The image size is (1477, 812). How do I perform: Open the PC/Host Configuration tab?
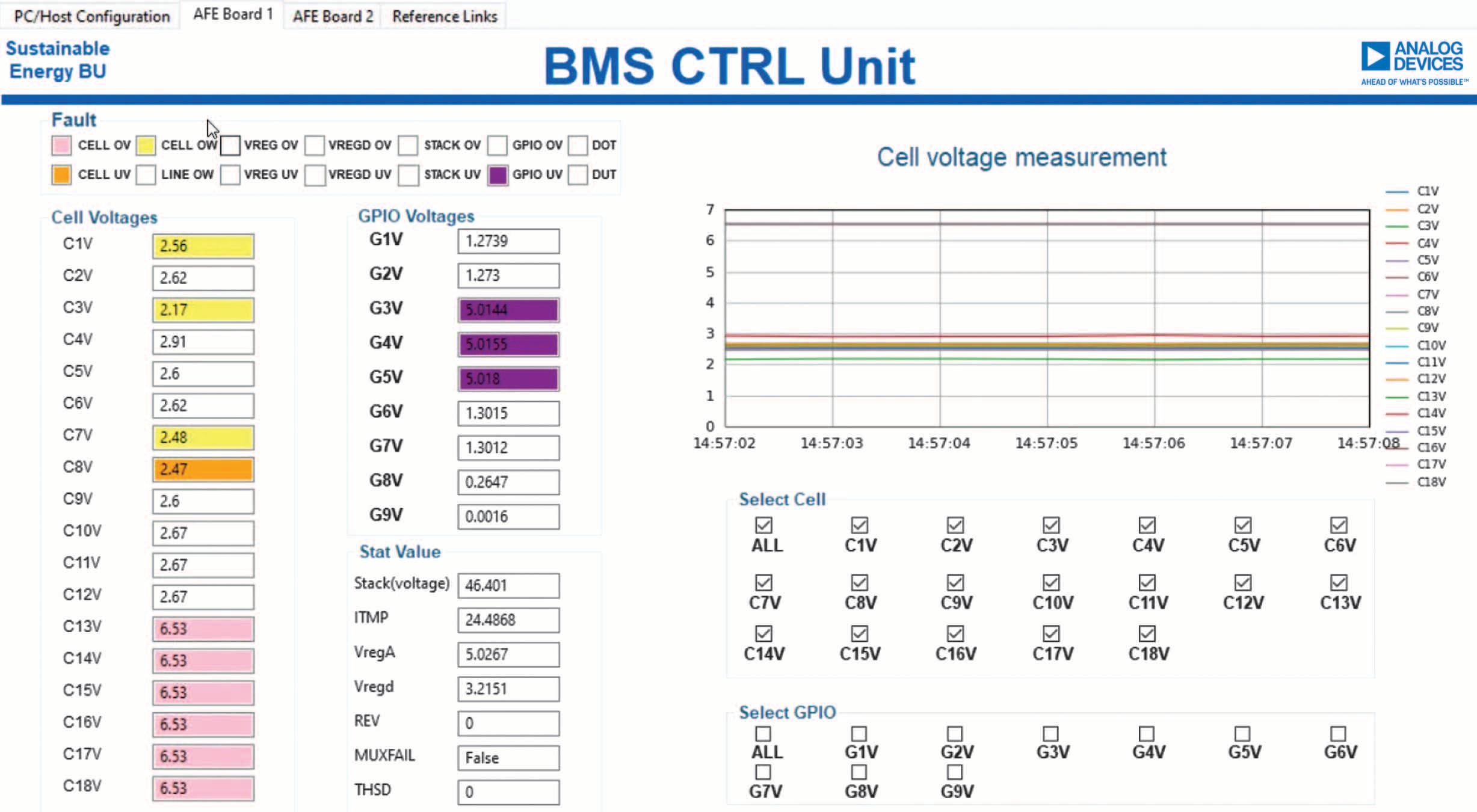(91, 16)
